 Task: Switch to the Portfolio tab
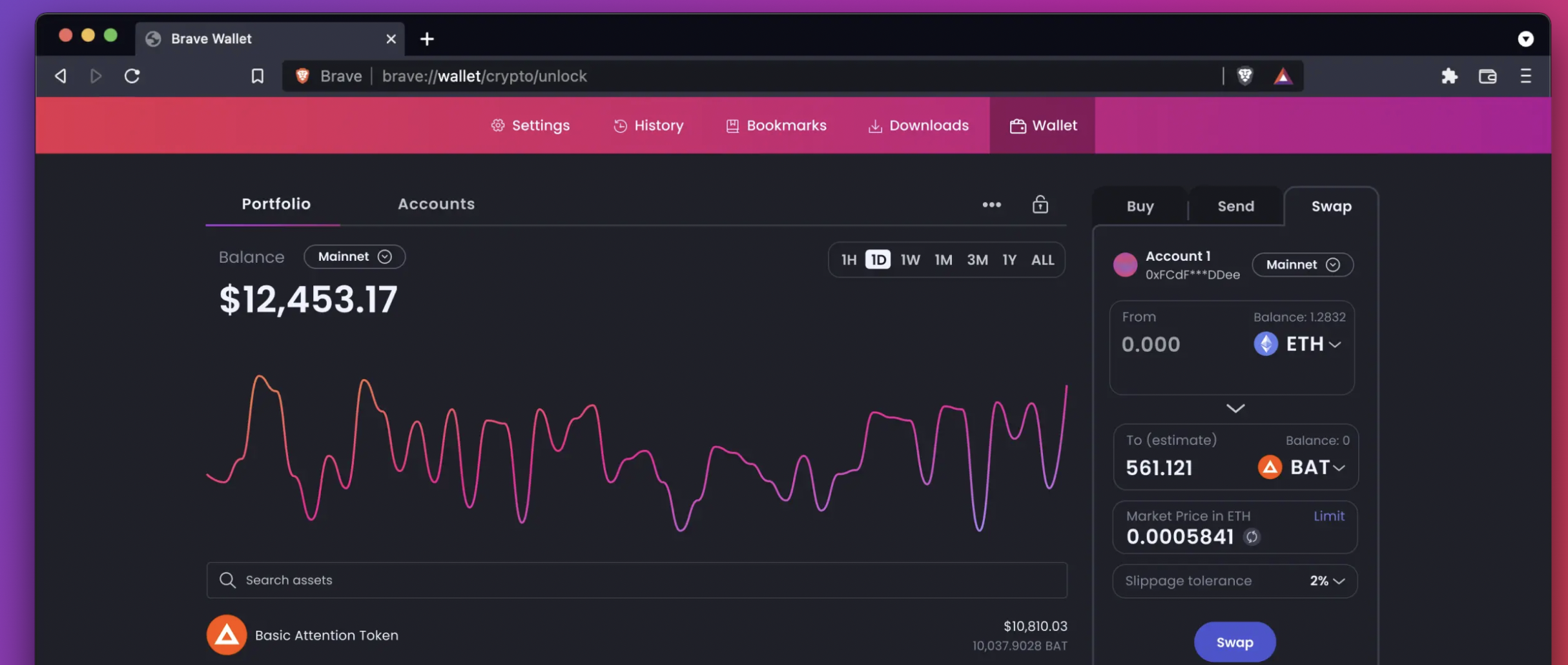pos(276,204)
